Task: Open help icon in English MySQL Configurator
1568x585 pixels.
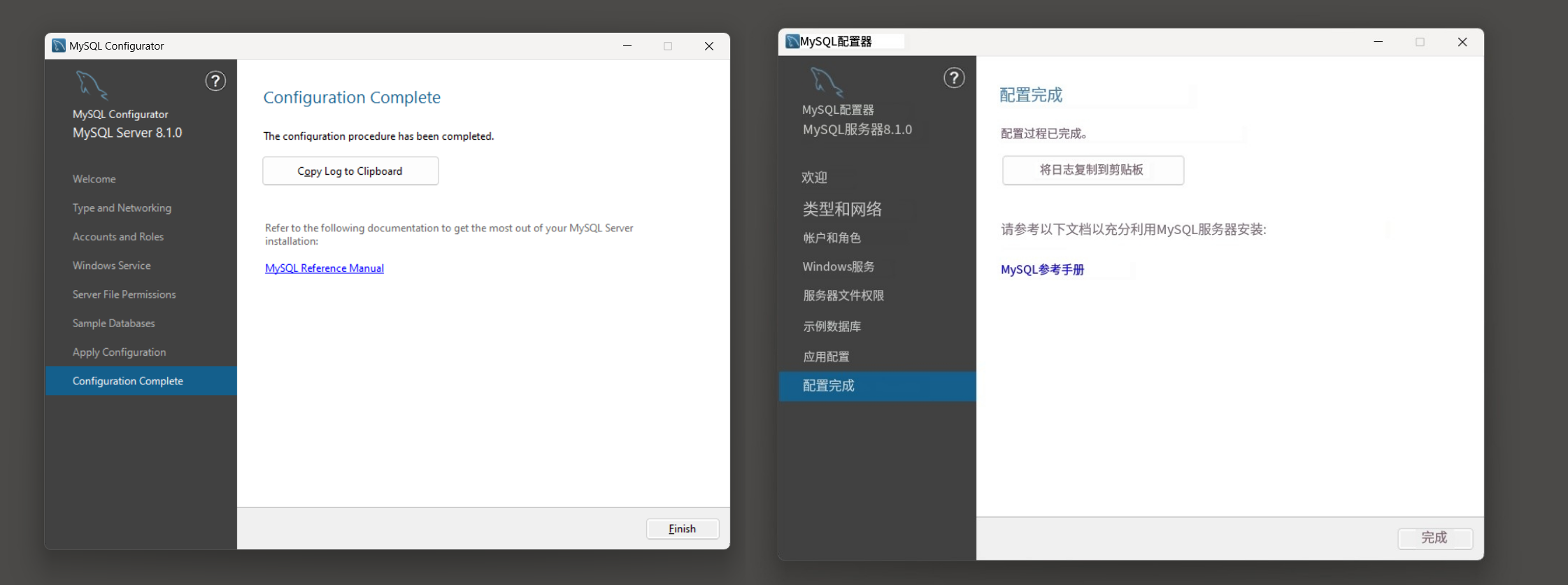Action: click(215, 81)
